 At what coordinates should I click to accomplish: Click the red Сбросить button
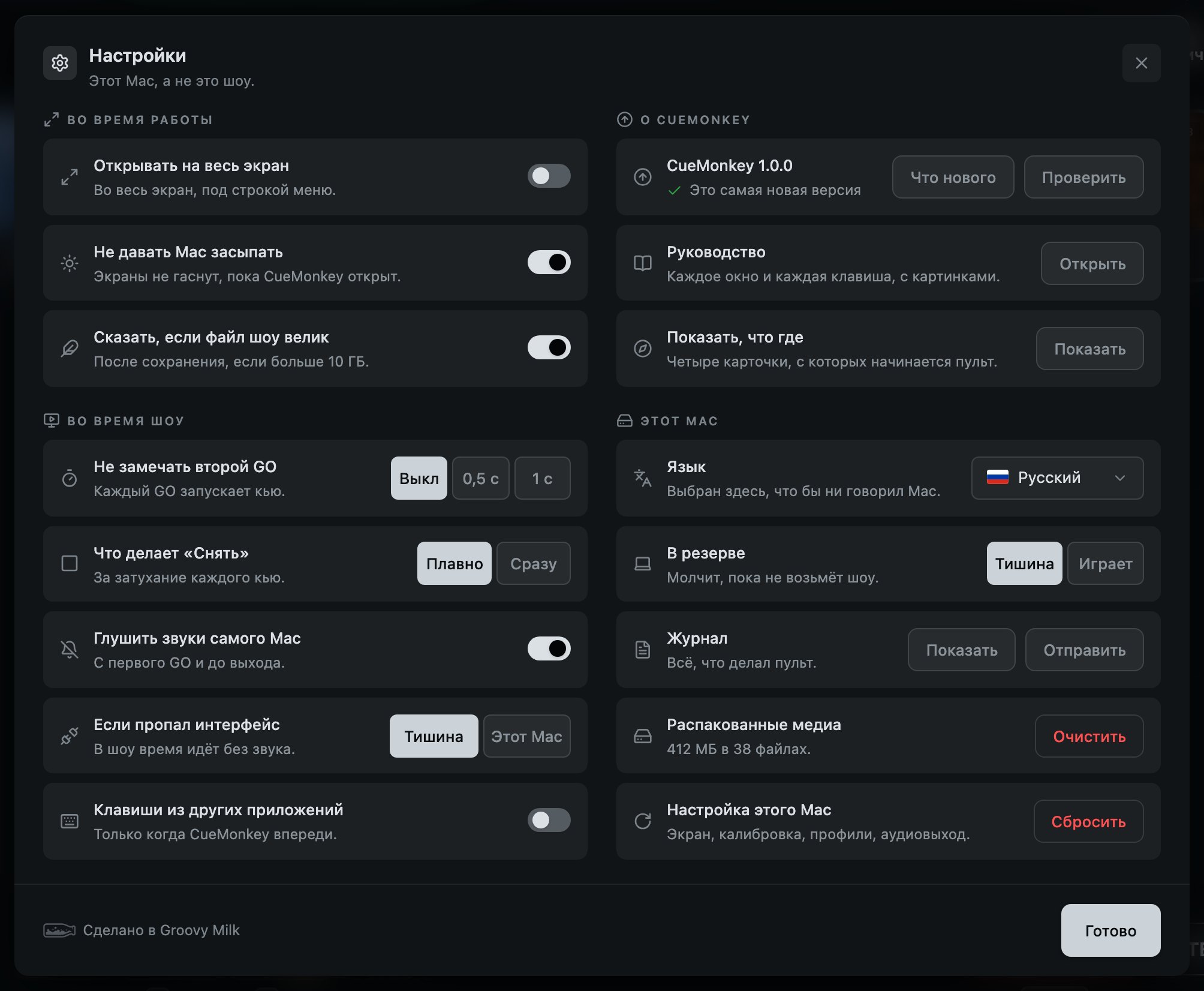coord(1089,821)
